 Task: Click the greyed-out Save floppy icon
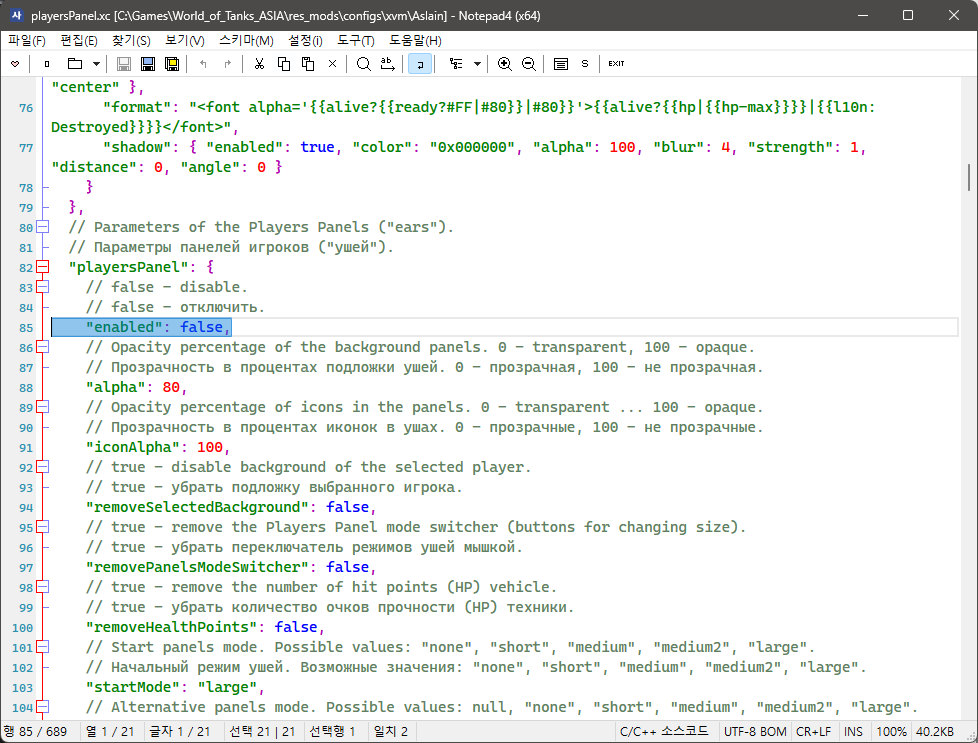[123, 64]
